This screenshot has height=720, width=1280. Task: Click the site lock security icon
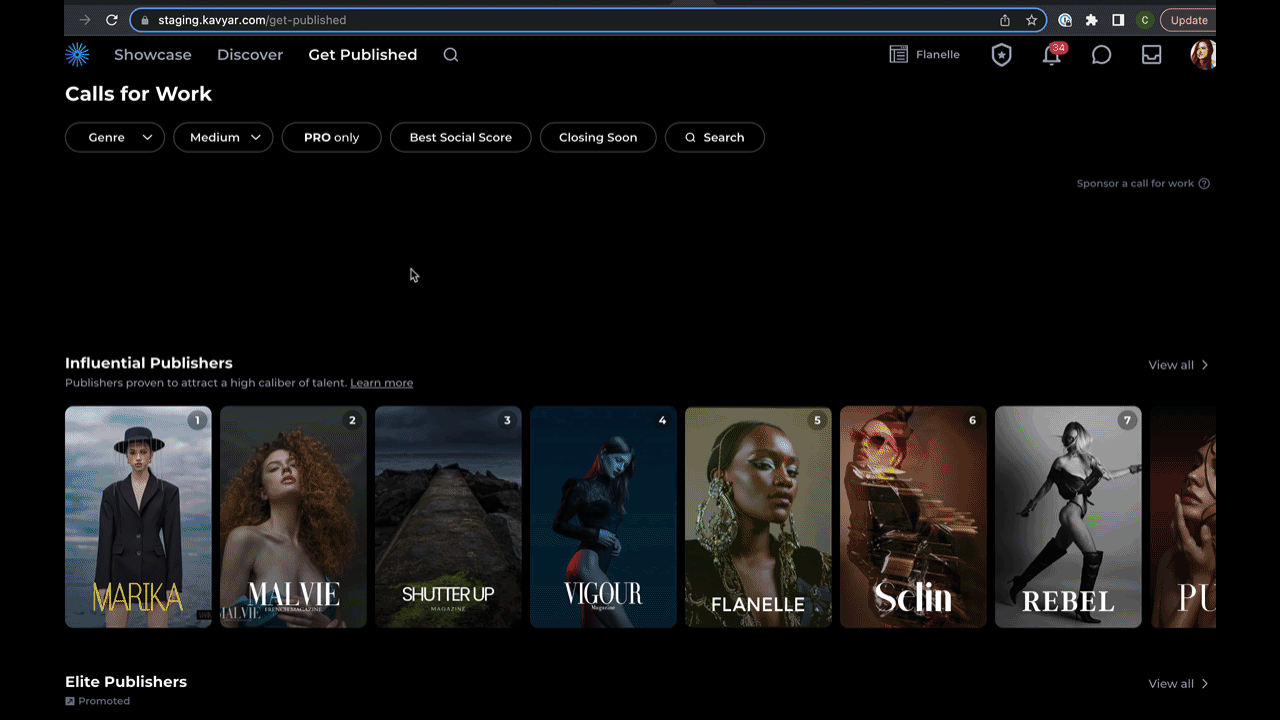pos(145,20)
